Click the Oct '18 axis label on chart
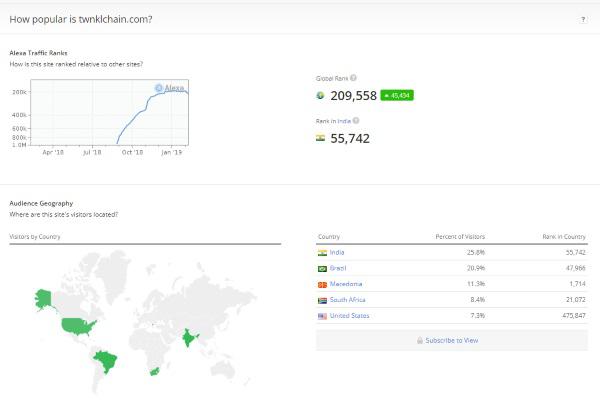This screenshot has height=418, width=600. [x=132, y=152]
